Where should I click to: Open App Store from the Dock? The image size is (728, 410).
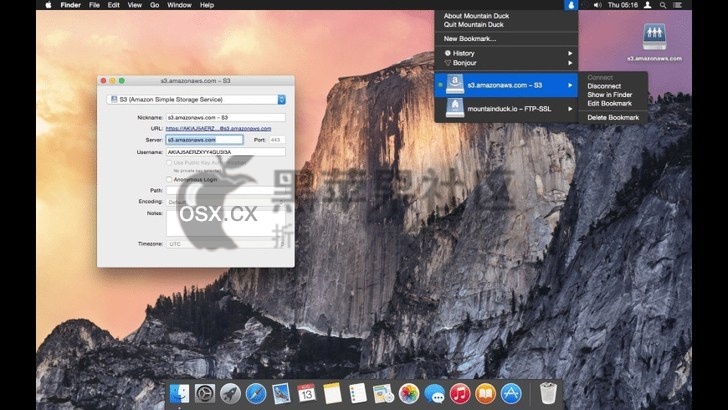tap(511, 394)
